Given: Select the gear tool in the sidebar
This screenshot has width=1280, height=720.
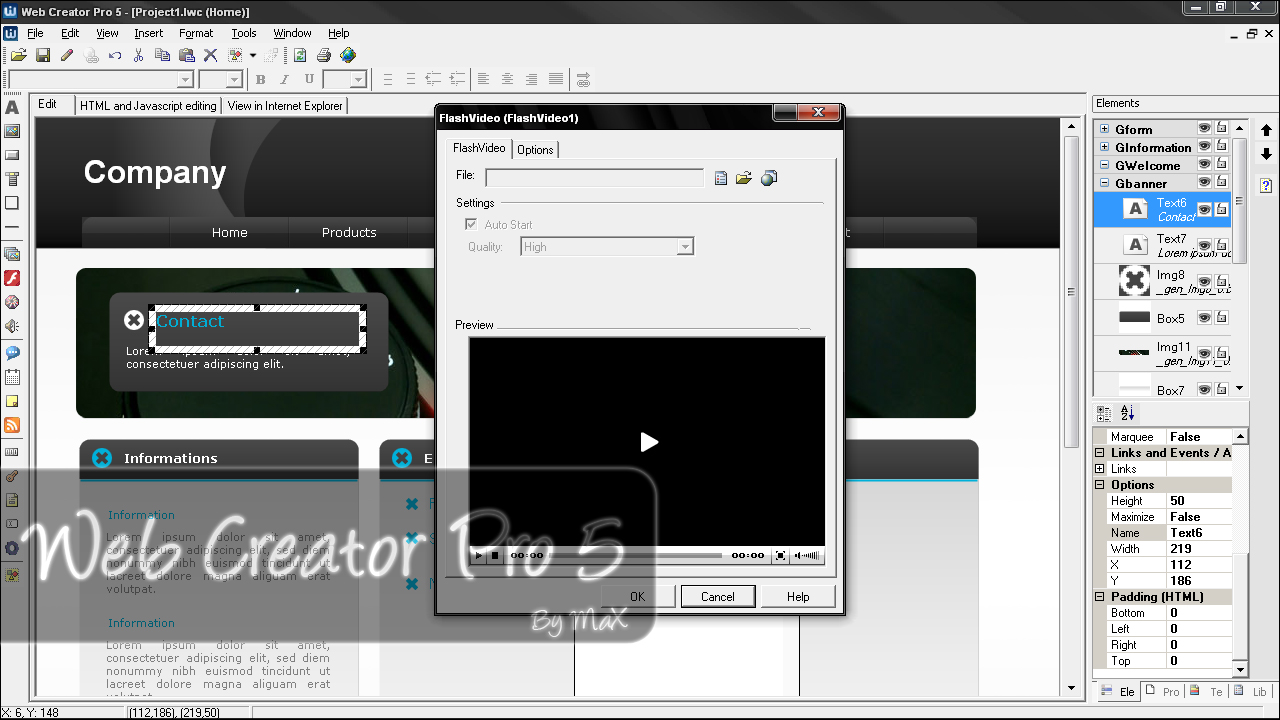Looking at the screenshot, I should [12, 548].
